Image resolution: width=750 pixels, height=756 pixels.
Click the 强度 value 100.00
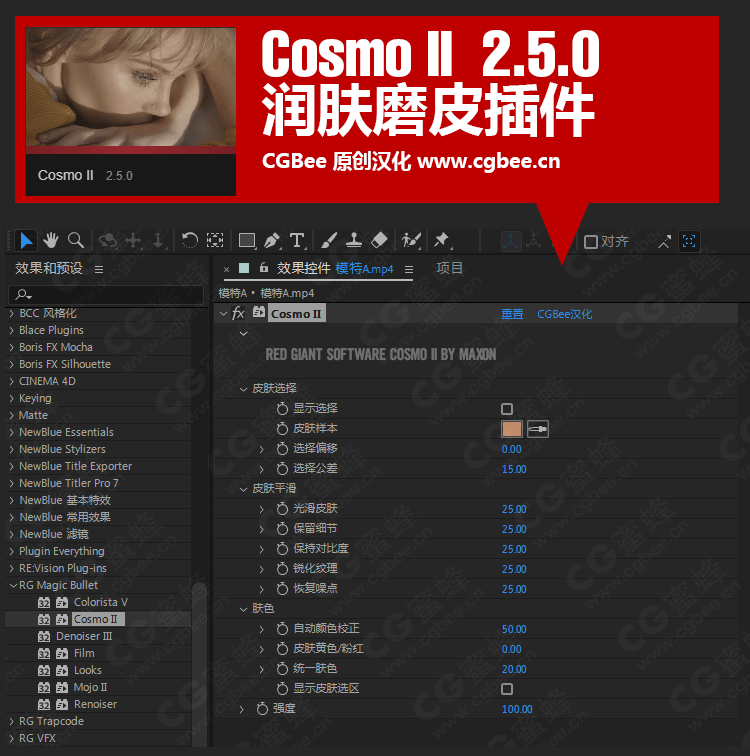[x=517, y=709]
